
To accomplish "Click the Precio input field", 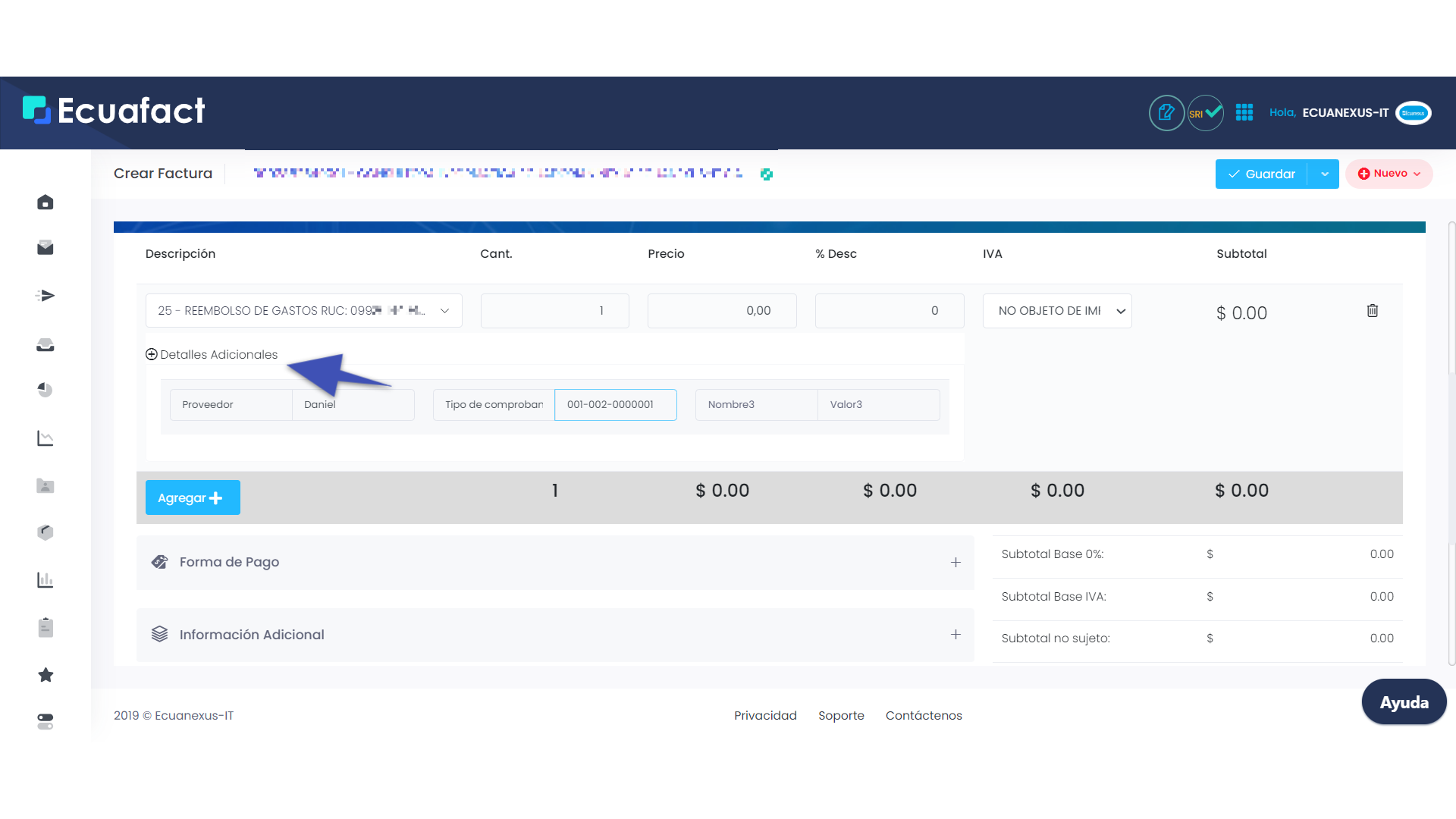I will pyautogui.click(x=721, y=311).
